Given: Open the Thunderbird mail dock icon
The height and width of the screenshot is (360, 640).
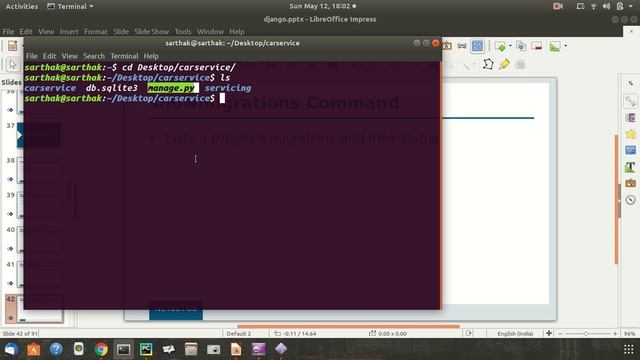Looking at the screenshot, I should pos(11,349).
